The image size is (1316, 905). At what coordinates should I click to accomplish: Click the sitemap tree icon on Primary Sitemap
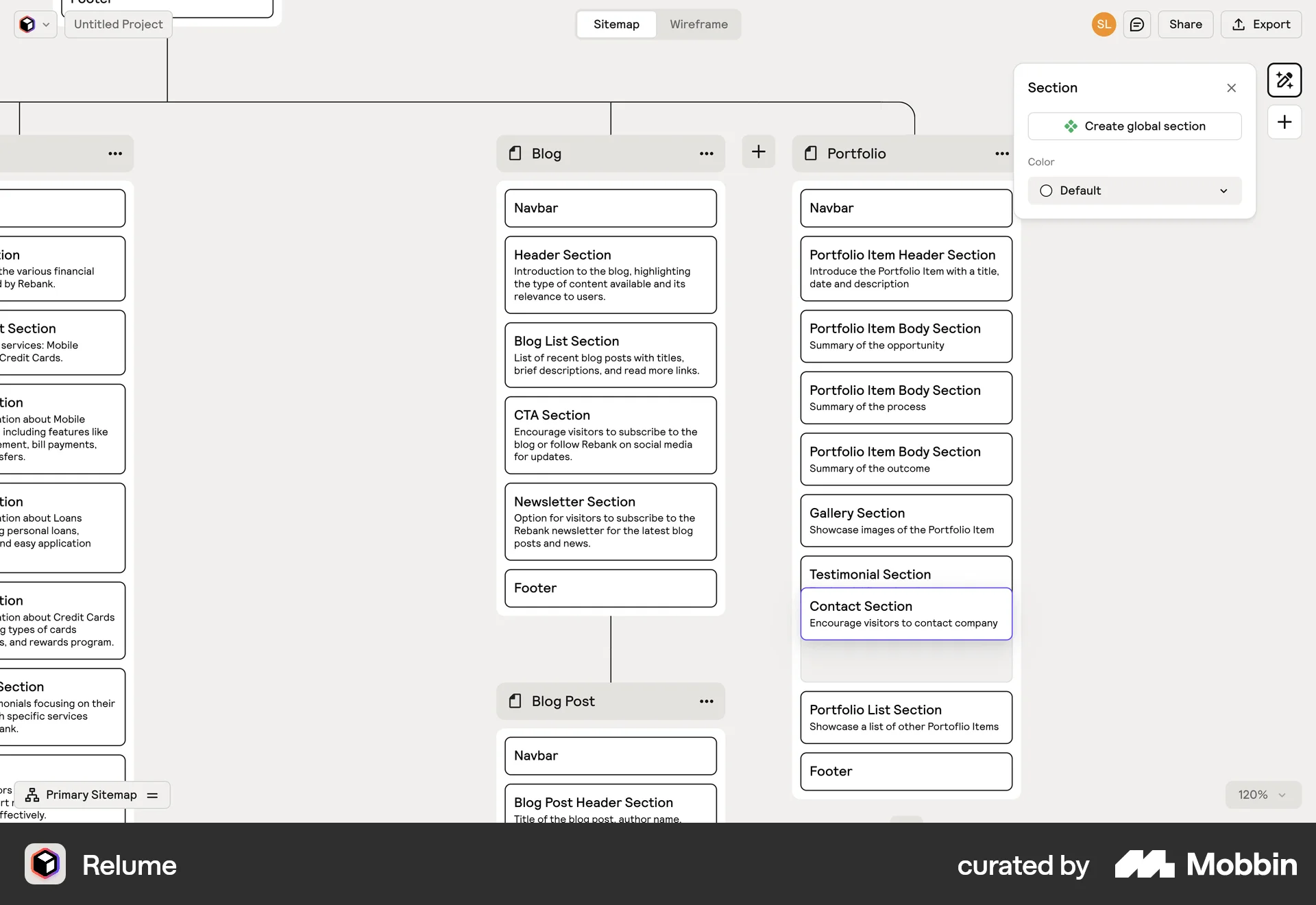(32, 795)
